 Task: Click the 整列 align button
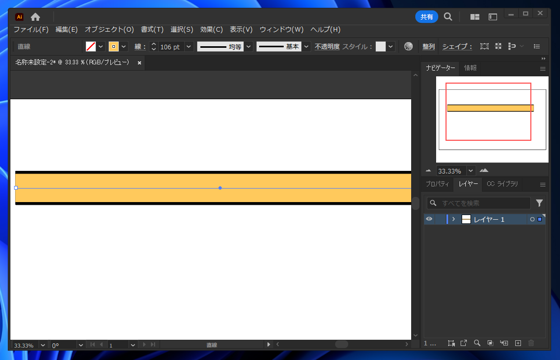click(x=429, y=47)
